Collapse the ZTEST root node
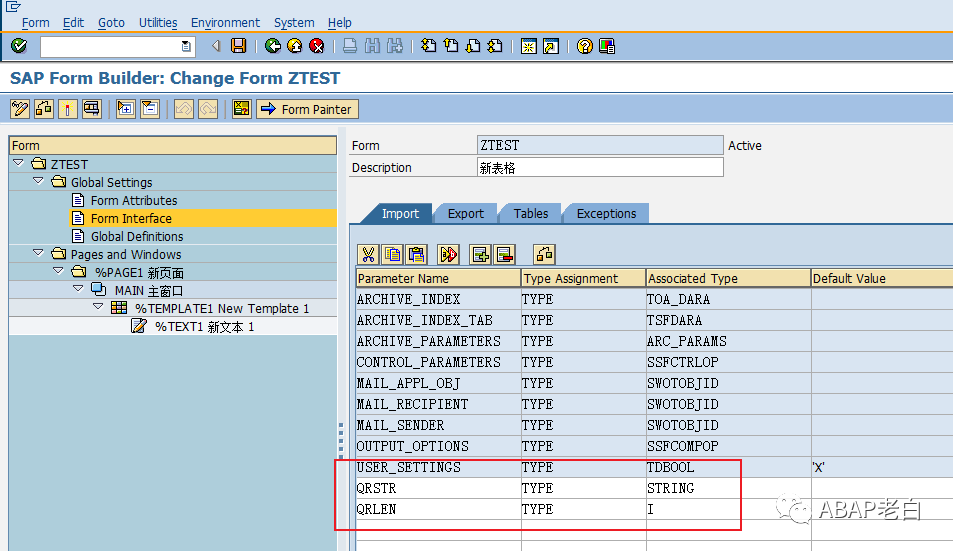 tap(18, 163)
